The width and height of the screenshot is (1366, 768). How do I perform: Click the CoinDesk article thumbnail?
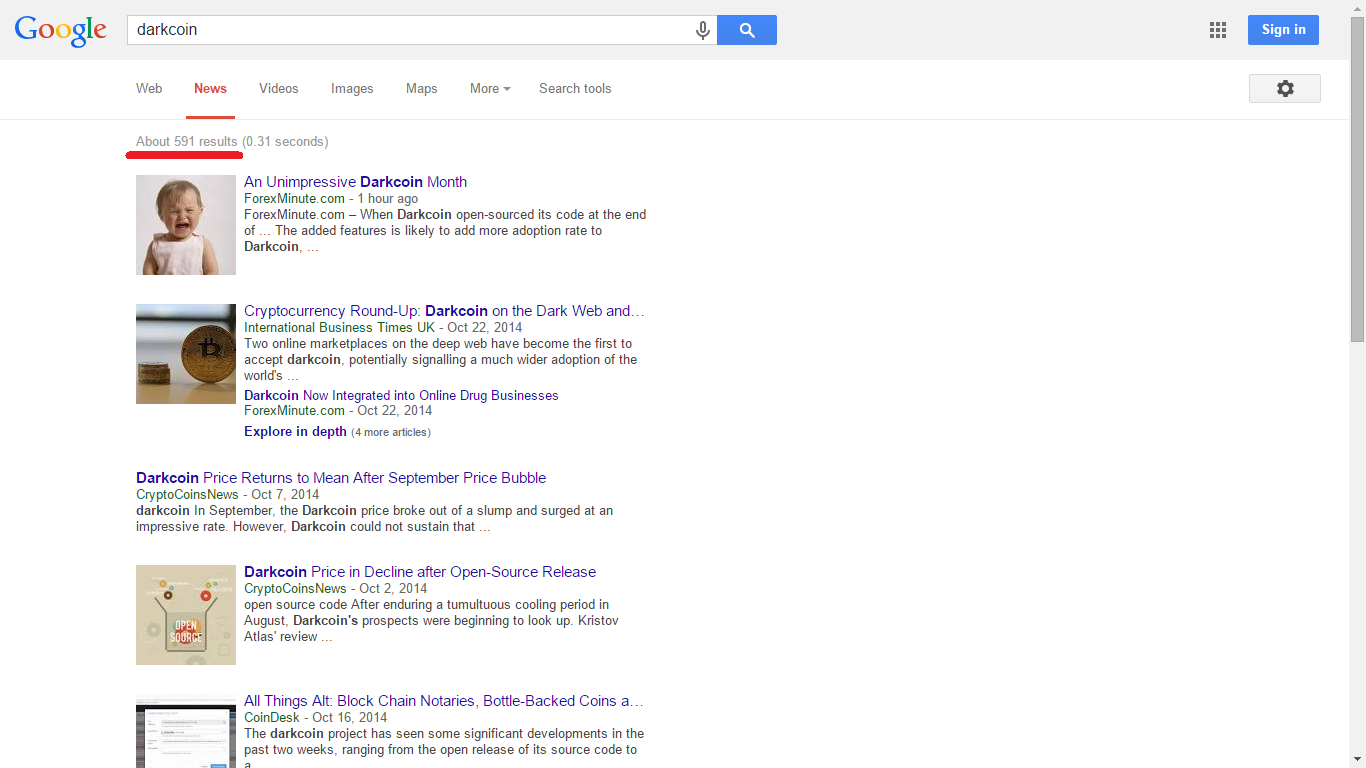pyautogui.click(x=186, y=731)
